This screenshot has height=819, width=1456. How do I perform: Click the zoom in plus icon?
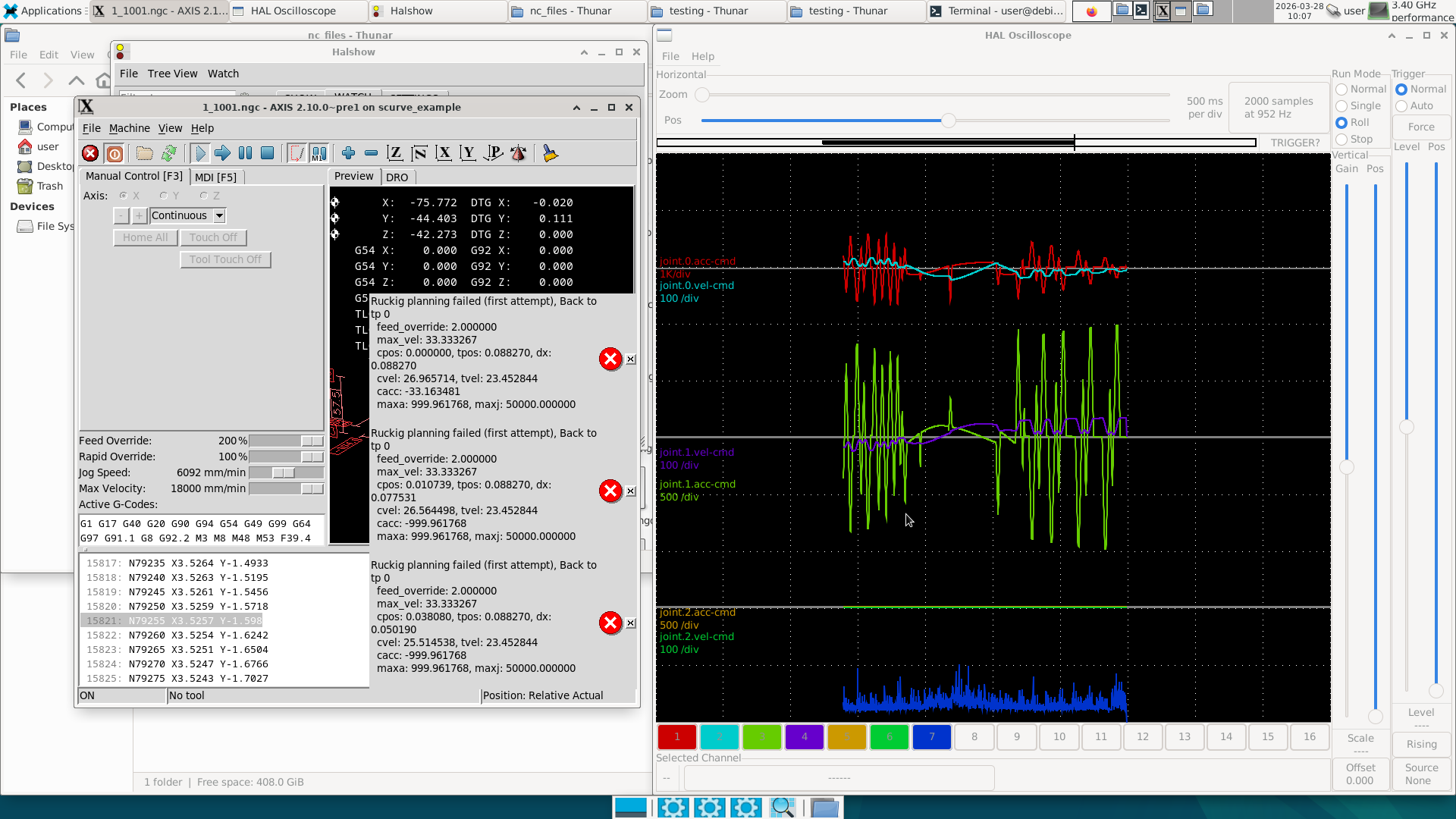pyautogui.click(x=348, y=154)
